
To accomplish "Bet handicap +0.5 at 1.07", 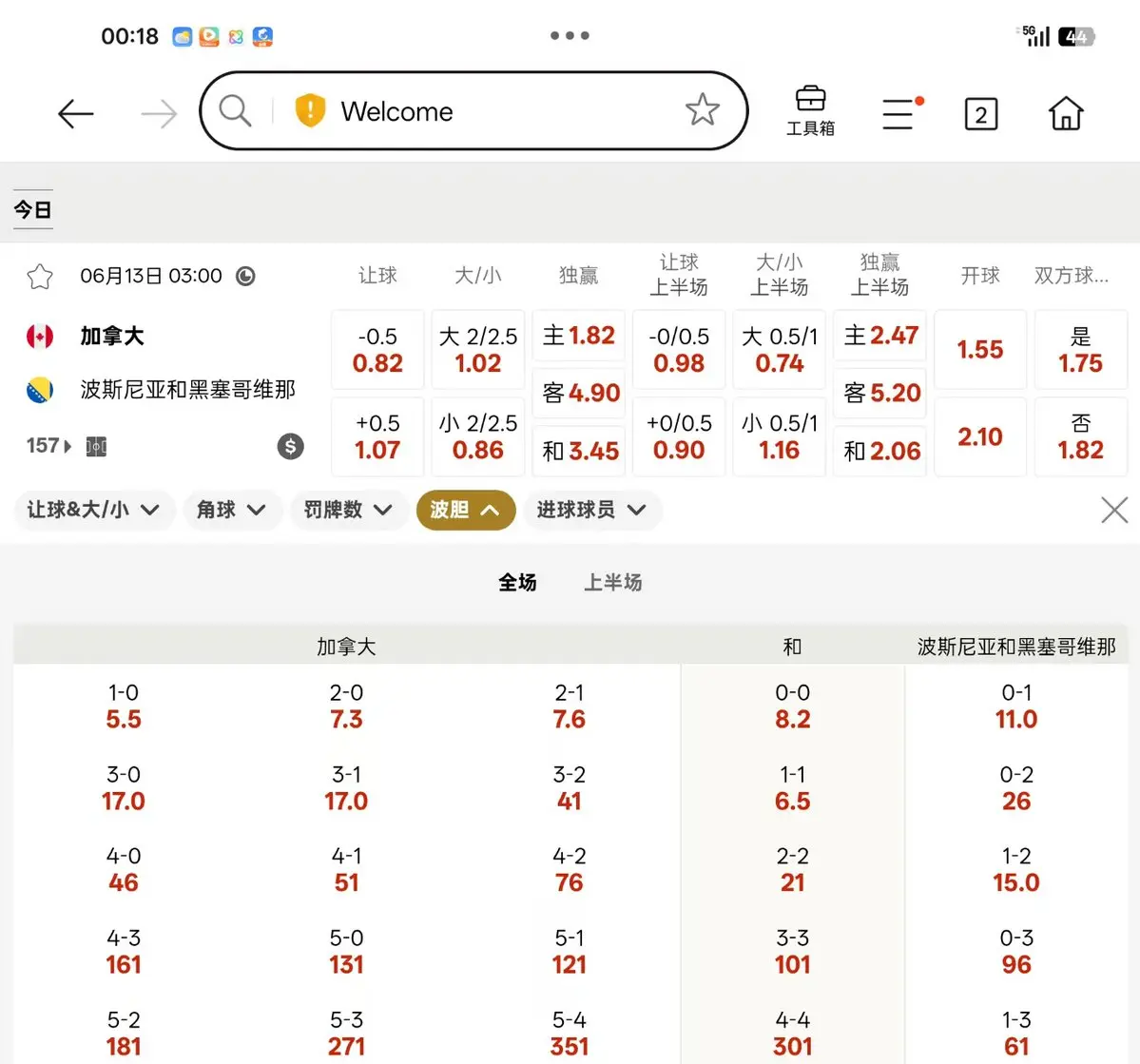I will tap(377, 436).
